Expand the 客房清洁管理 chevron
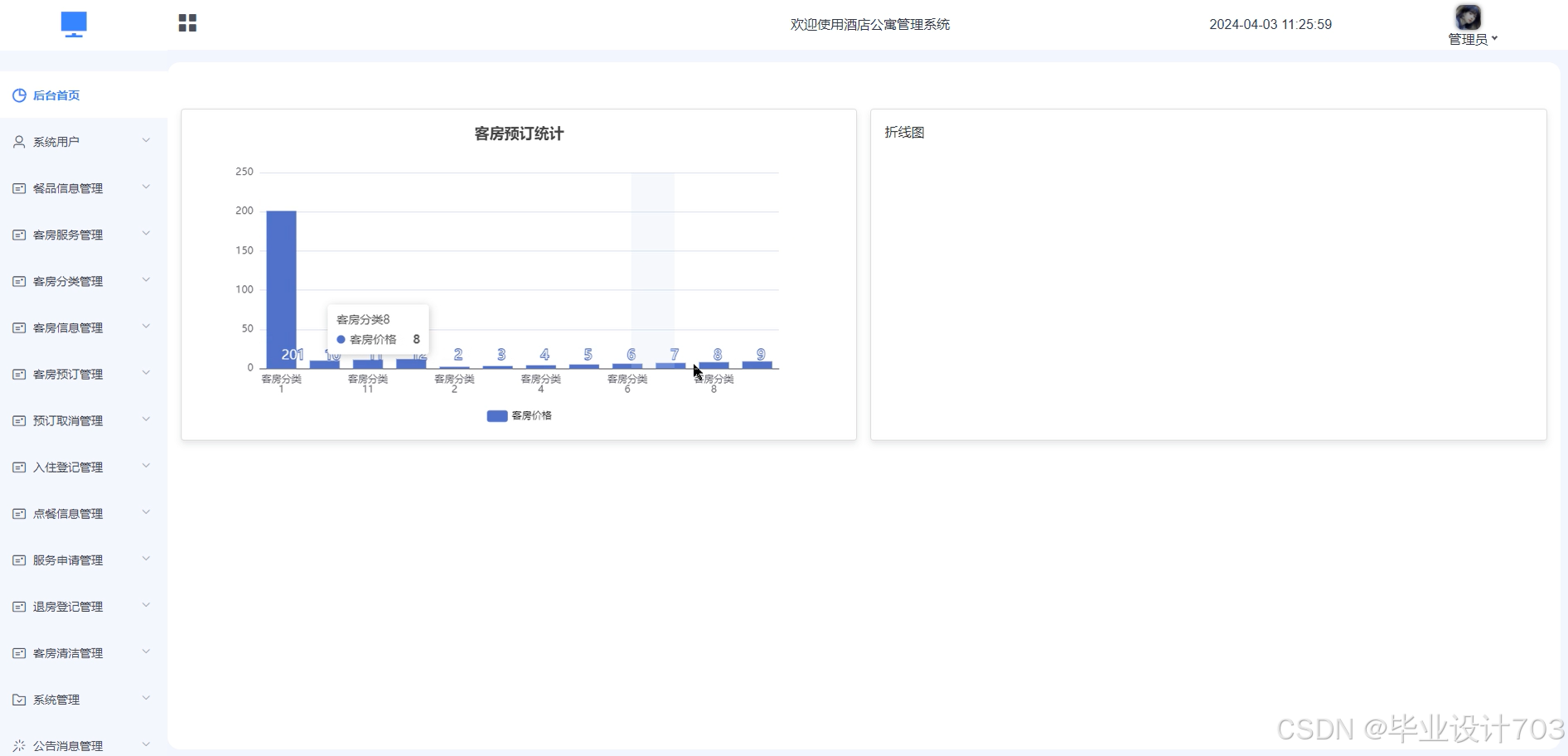Screen dimensions: 1568x756 coord(146,652)
